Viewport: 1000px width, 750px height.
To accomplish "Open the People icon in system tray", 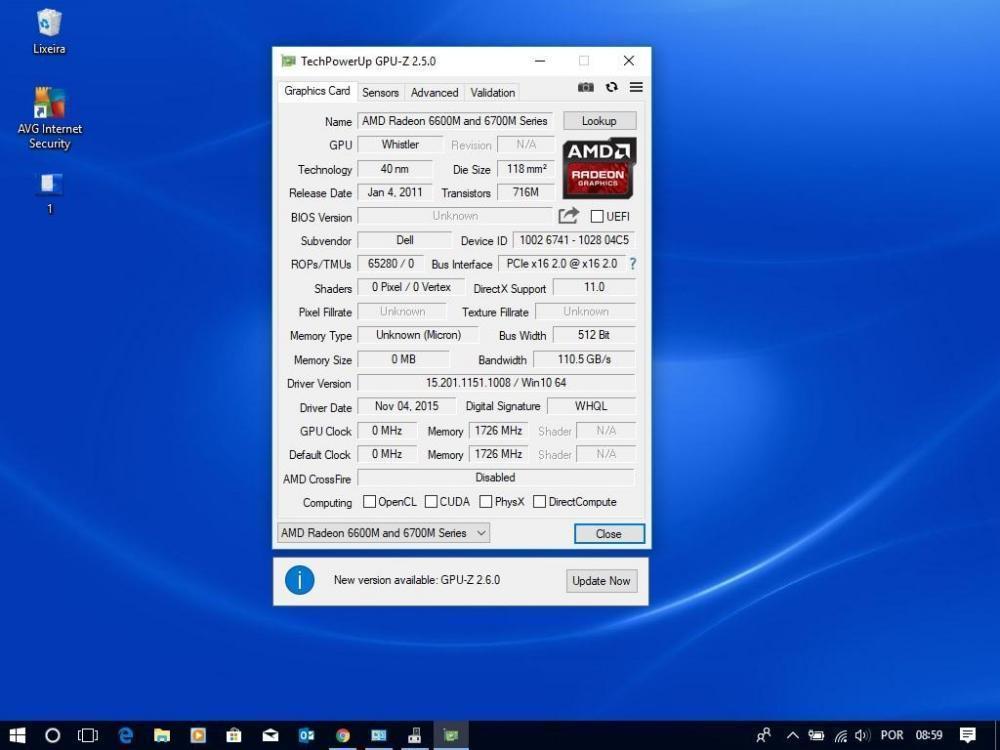I will tap(763, 735).
